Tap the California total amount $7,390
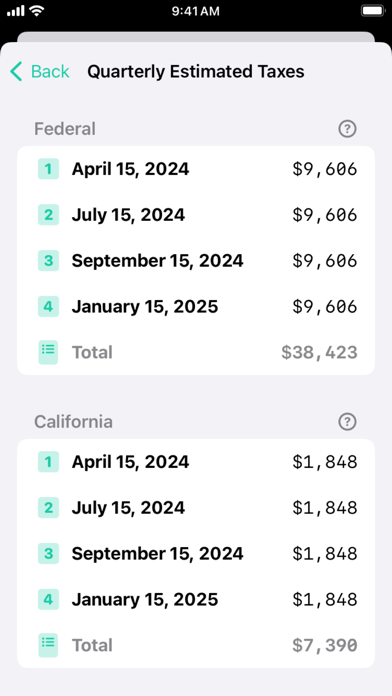 (325, 645)
